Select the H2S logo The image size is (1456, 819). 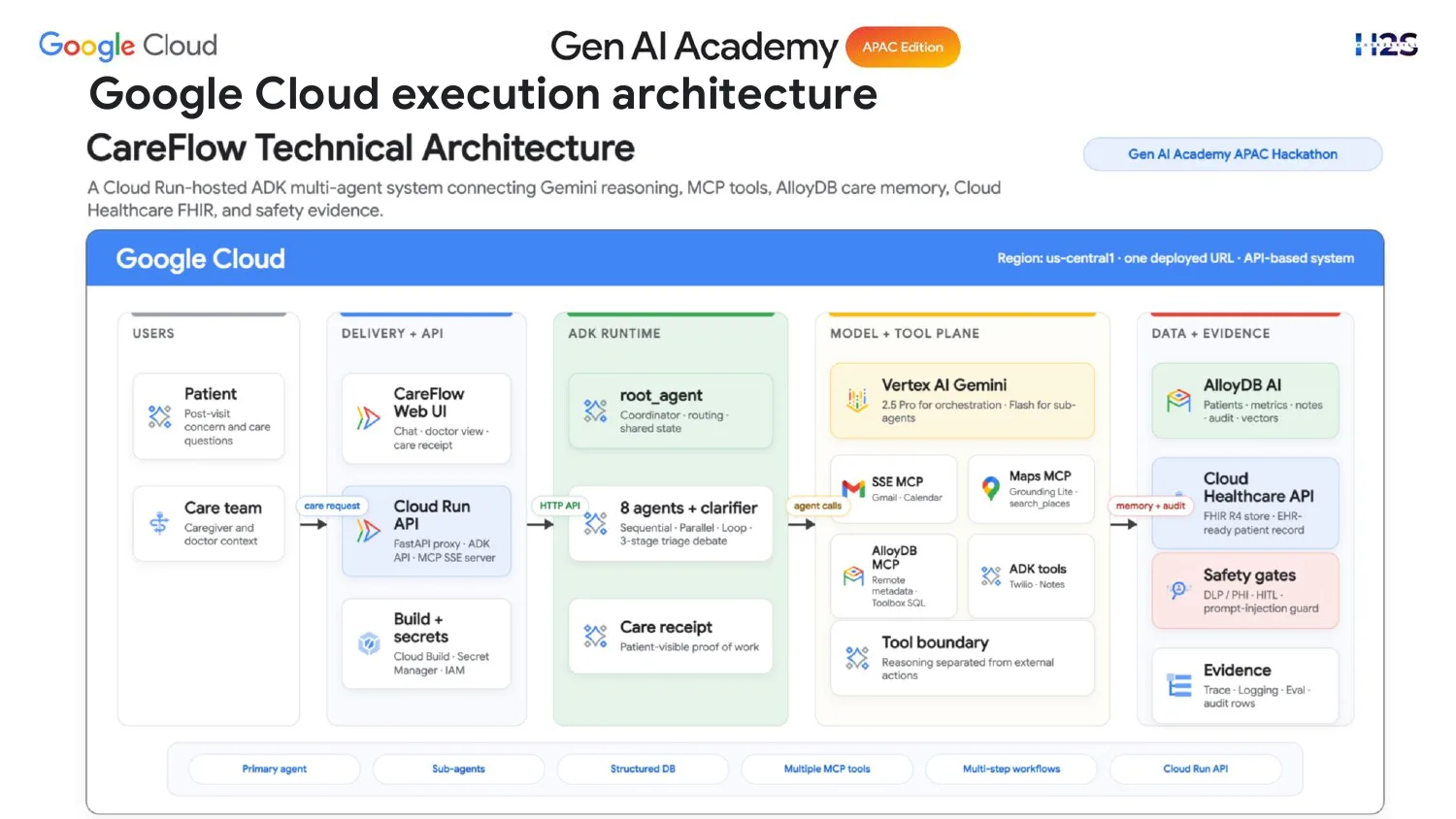(1386, 44)
